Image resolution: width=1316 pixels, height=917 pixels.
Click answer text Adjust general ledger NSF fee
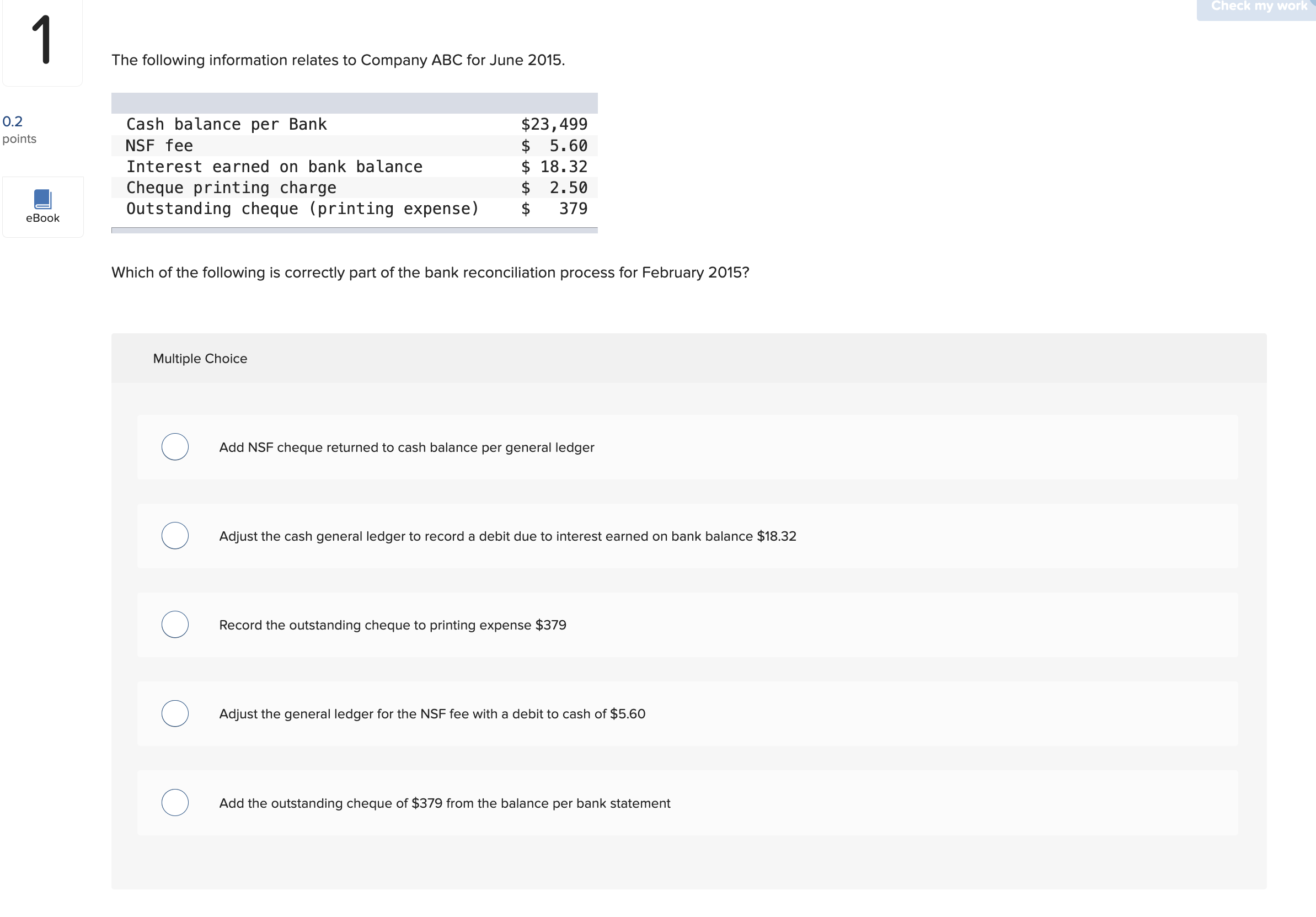tap(432, 714)
